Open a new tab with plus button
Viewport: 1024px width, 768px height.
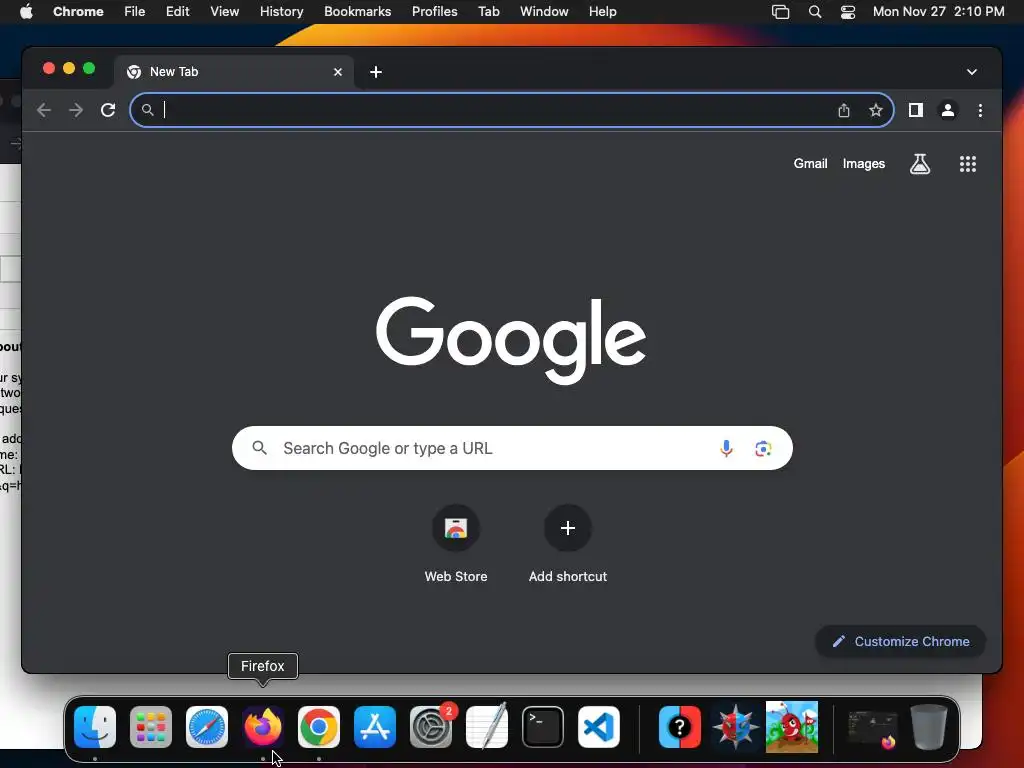point(376,72)
